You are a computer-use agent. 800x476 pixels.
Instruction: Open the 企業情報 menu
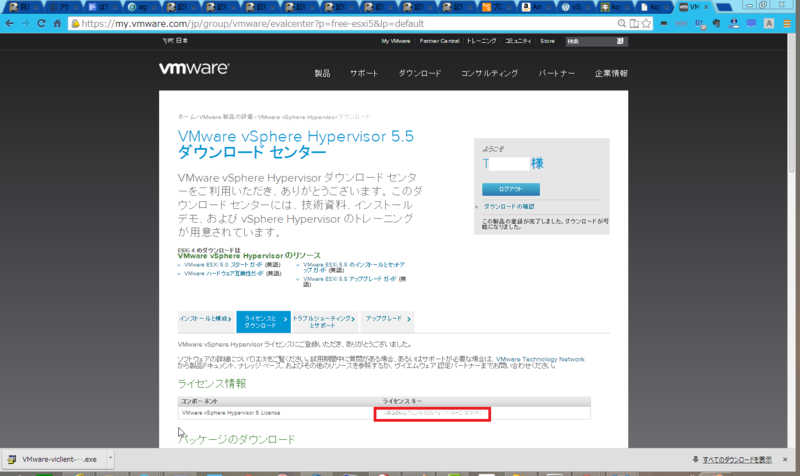tap(611, 73)
